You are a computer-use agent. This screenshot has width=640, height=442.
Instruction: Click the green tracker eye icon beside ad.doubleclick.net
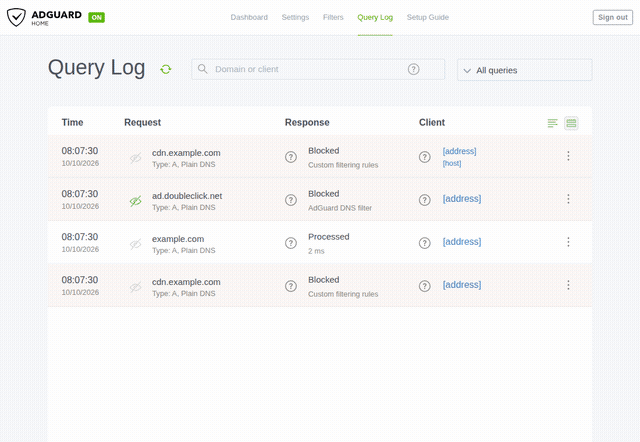pyautogui.click(x=136, y=201)
